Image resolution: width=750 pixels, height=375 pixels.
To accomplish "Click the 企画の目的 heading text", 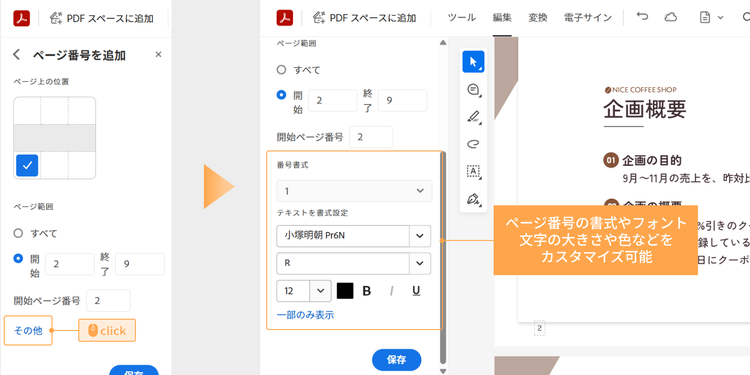I will (651, 160).
